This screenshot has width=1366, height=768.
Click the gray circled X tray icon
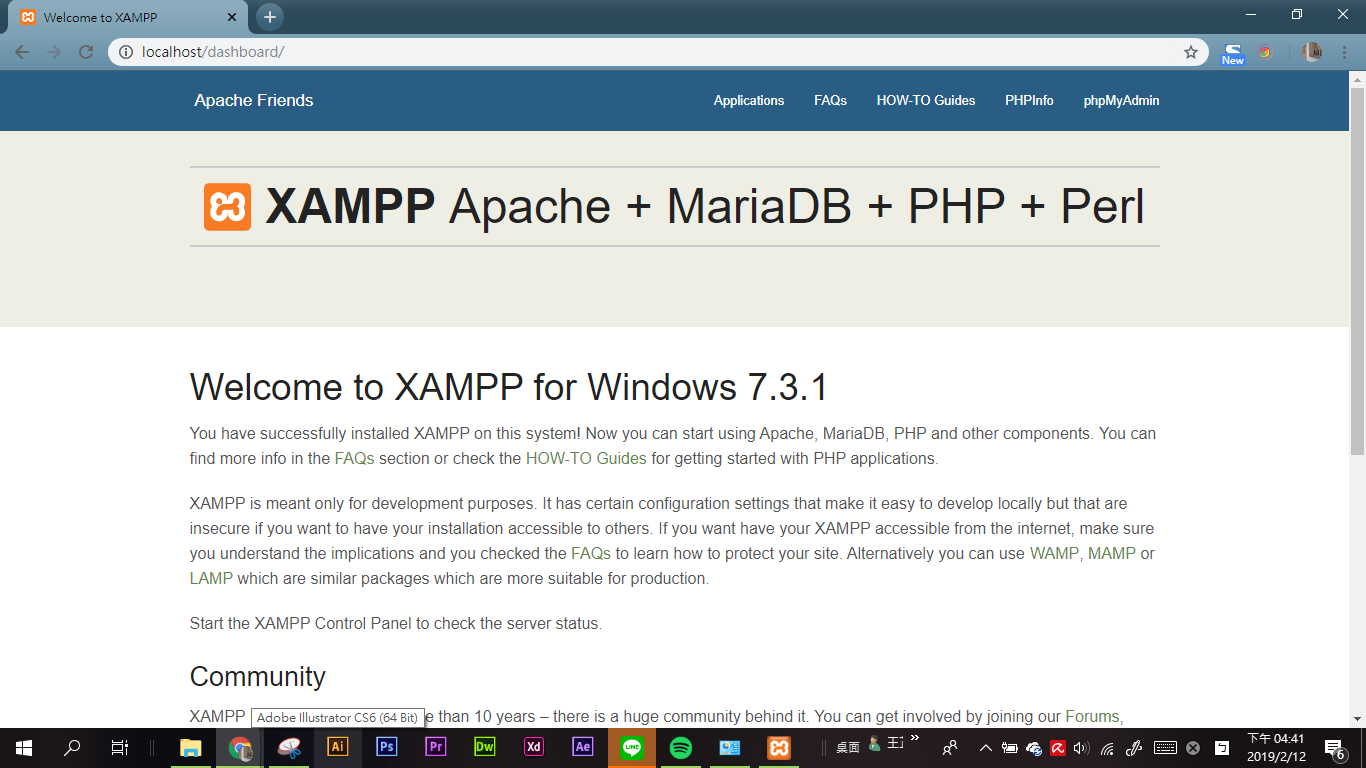pos(1193,748)
